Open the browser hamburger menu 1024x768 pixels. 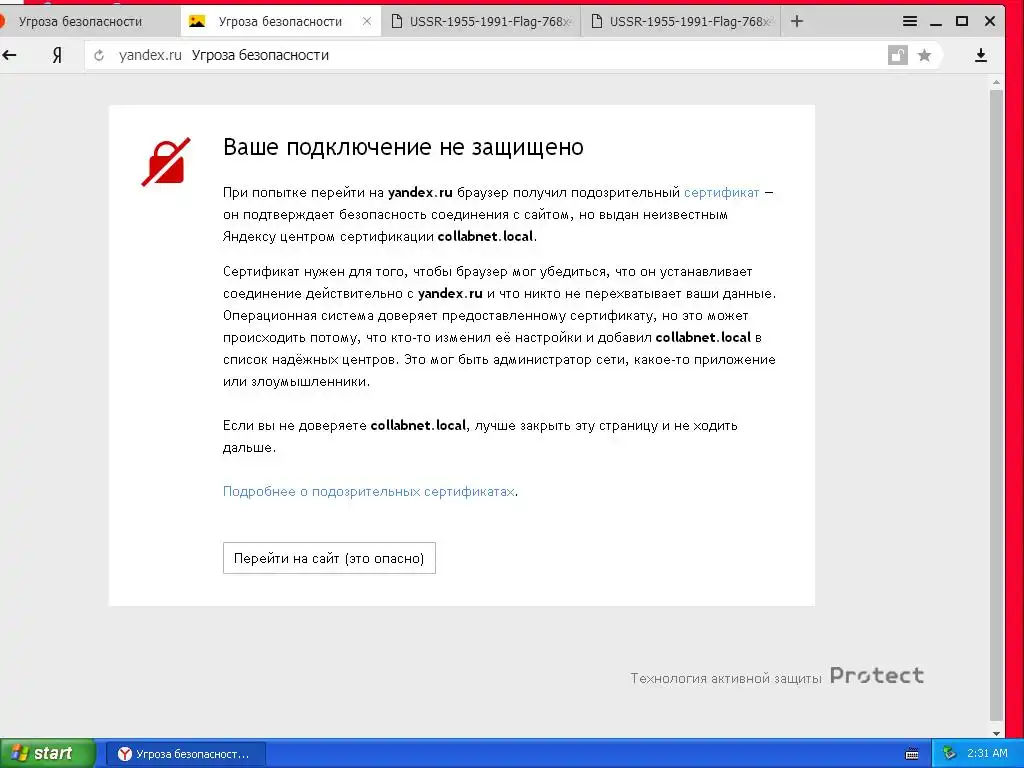click(x=910, y=22)
